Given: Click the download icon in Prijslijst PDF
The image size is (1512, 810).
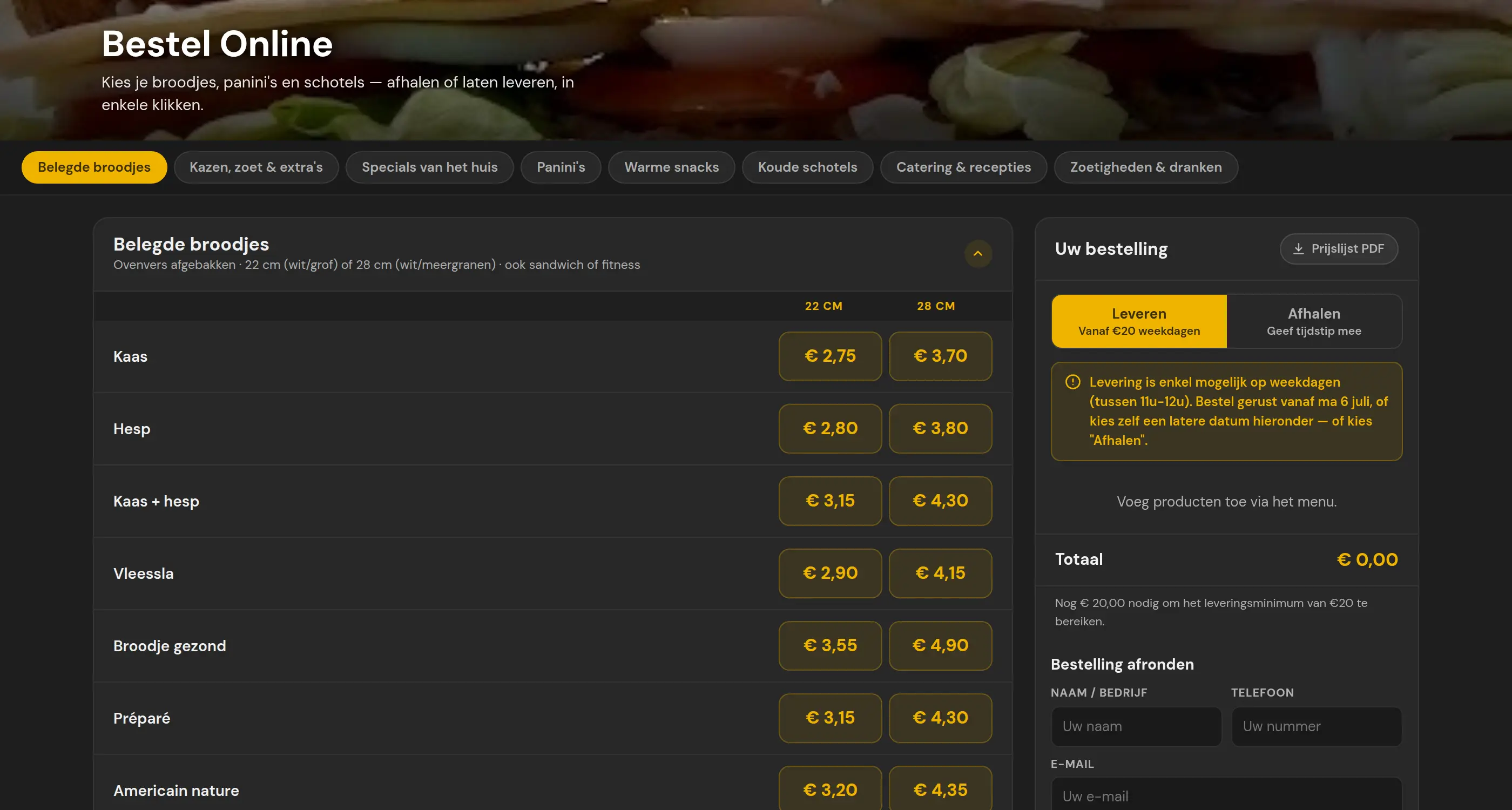Looking at the screenshot, I should pyautogui.click(x=1298, y=249).
